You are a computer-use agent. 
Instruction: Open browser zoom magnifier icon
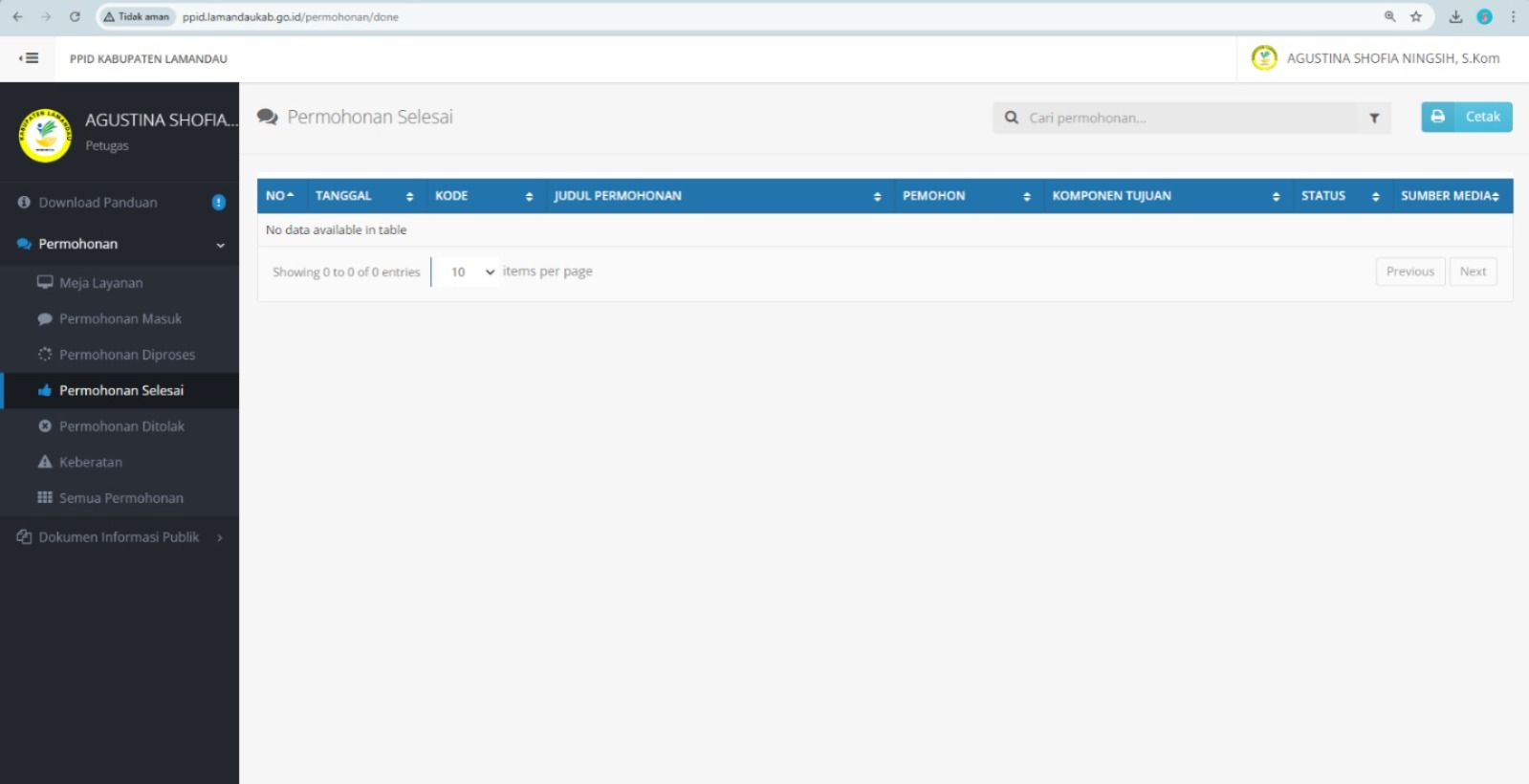coord(1389,16)
